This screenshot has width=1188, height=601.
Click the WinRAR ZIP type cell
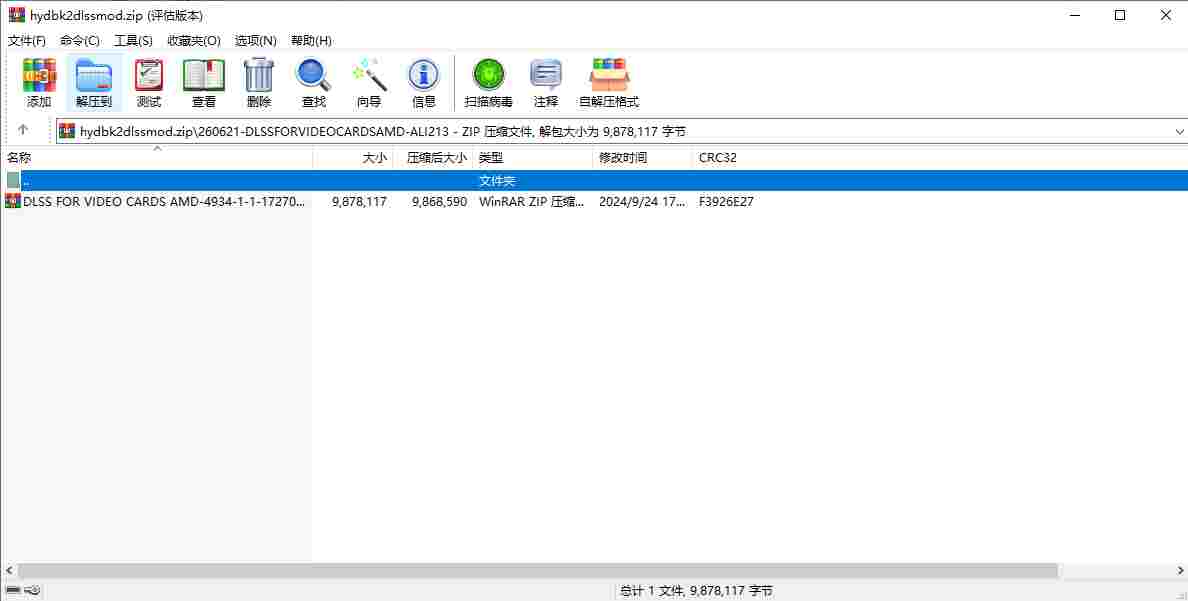click(x=532, y=202)
